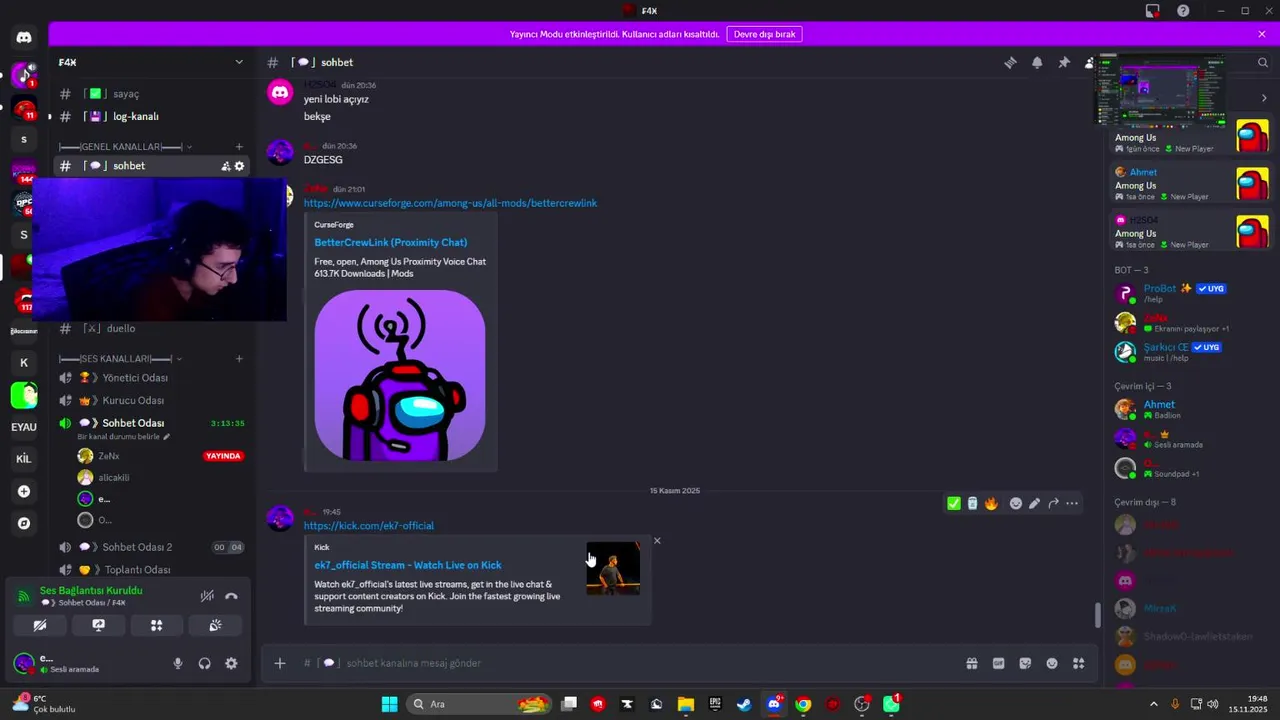1280x720 pixels.
Task: Open Windows Start menu
Action: coord(389,704)
